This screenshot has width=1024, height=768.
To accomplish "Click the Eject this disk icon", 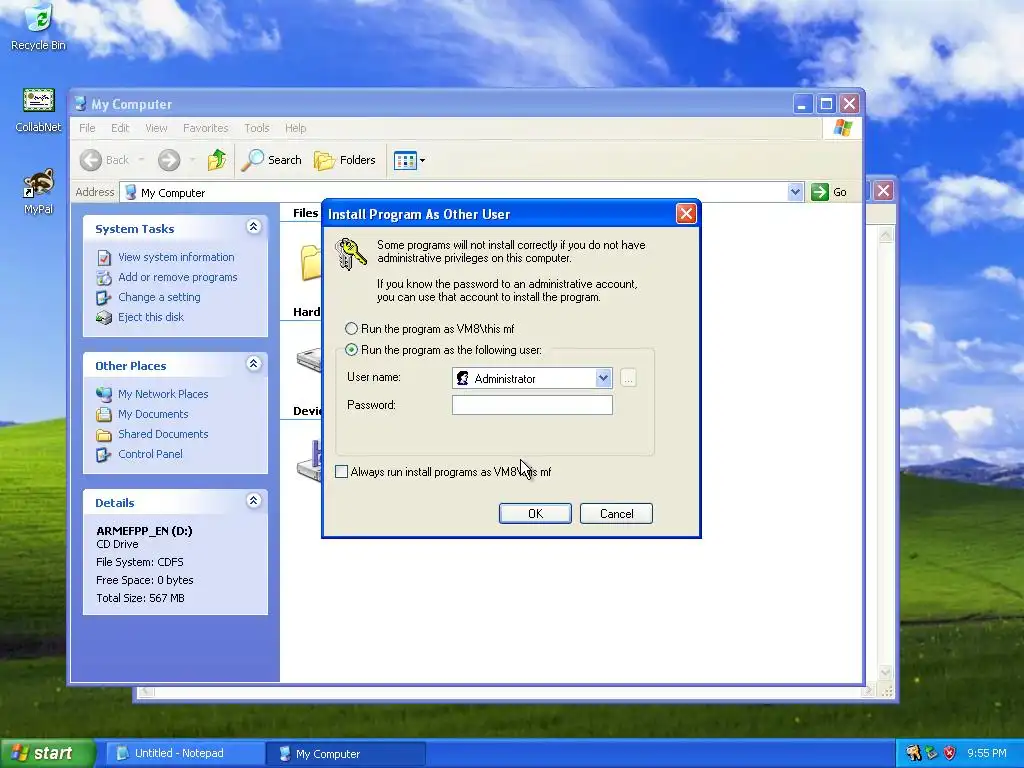I will click(x=104, y=318).
